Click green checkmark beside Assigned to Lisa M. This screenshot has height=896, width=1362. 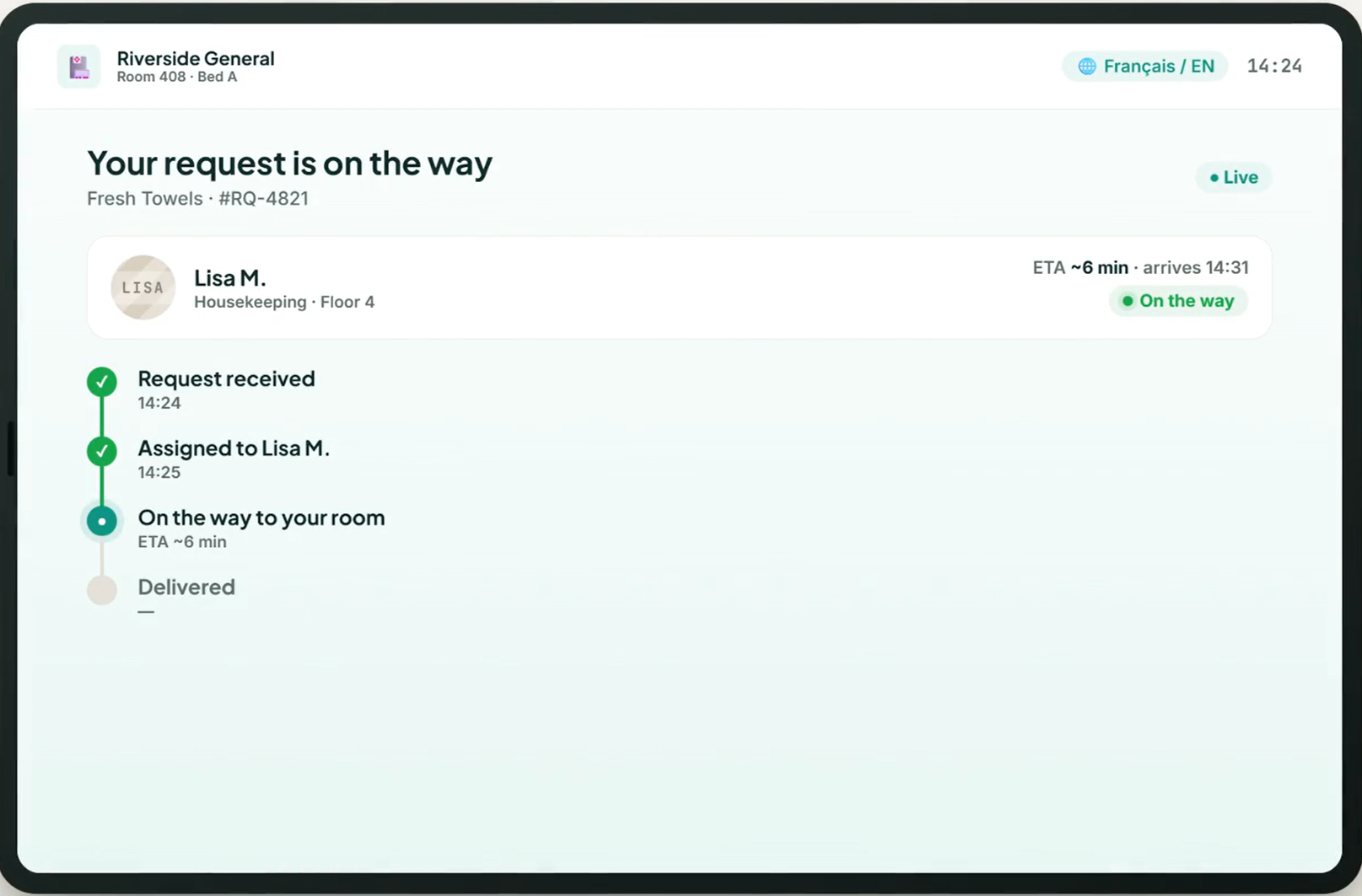click(x=102, y=451)
